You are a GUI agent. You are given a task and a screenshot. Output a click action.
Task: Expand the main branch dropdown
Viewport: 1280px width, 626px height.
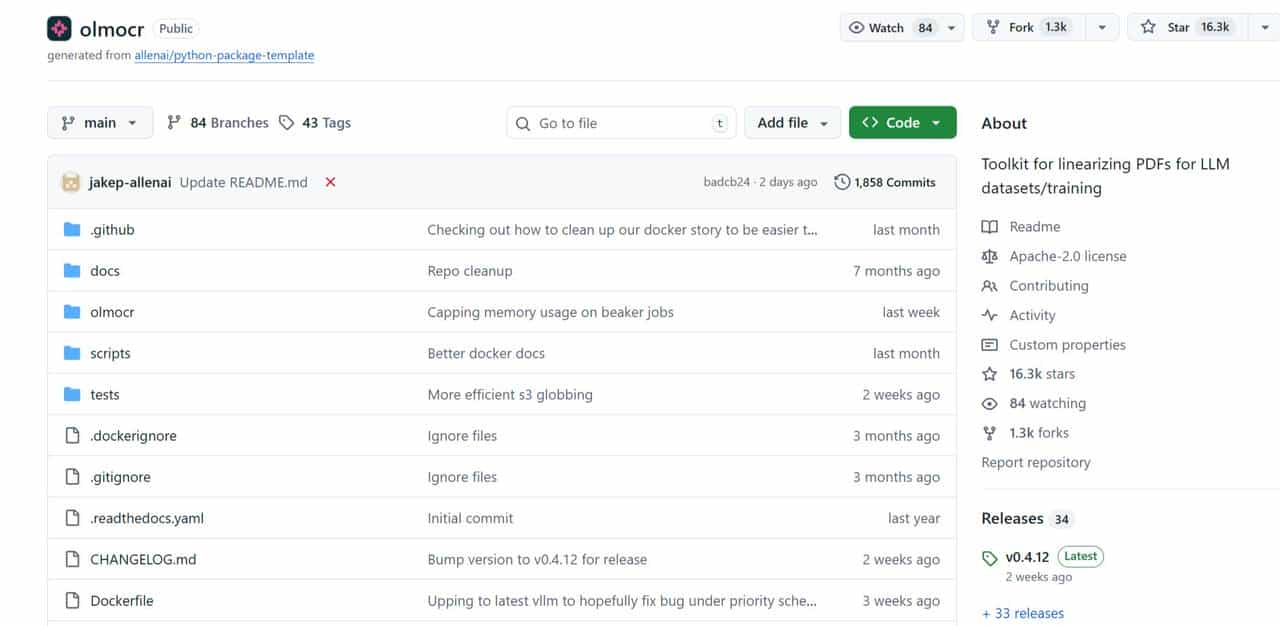click(x=100, y=123)
